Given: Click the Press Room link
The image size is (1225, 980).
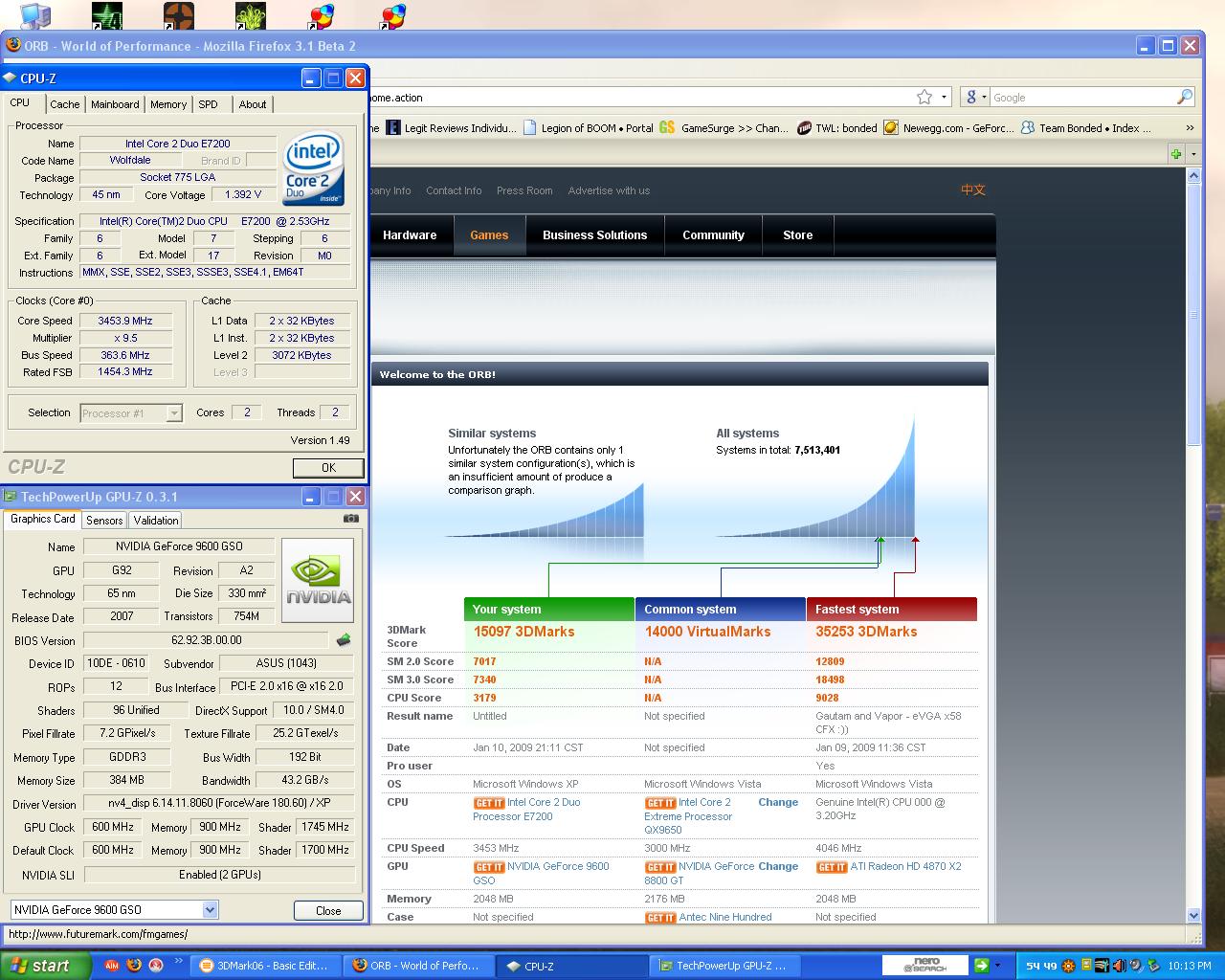Looking at the screenshot, I should [524, 190].
